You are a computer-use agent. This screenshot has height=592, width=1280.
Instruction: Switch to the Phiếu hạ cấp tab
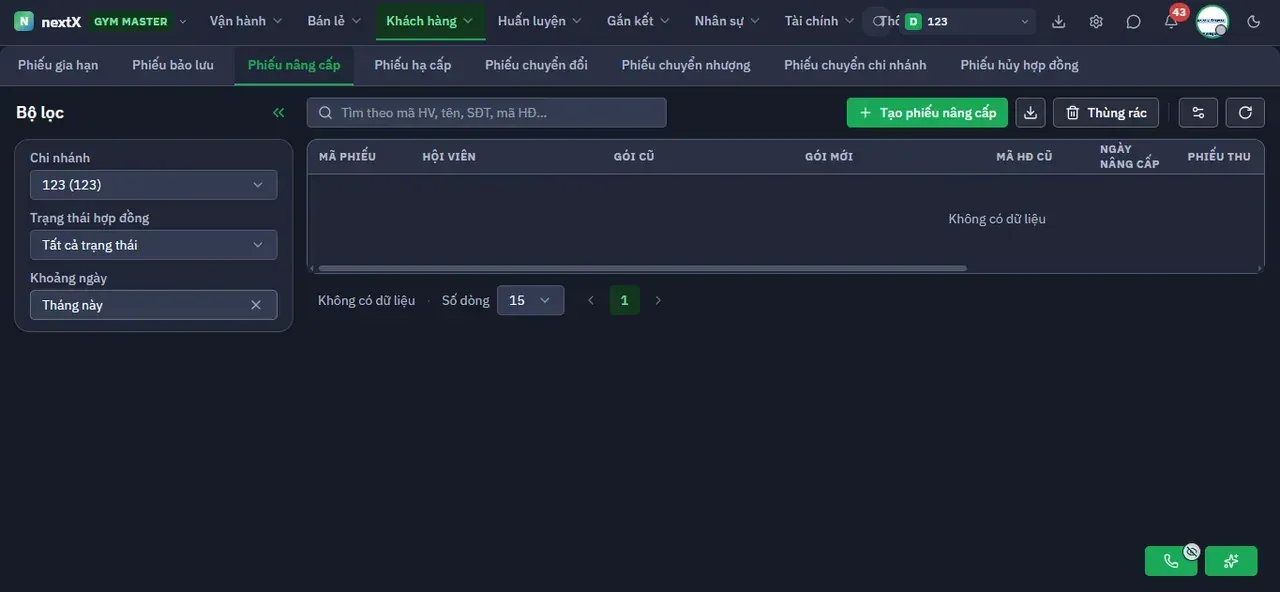pyautogui.click(x=413, y=65)
